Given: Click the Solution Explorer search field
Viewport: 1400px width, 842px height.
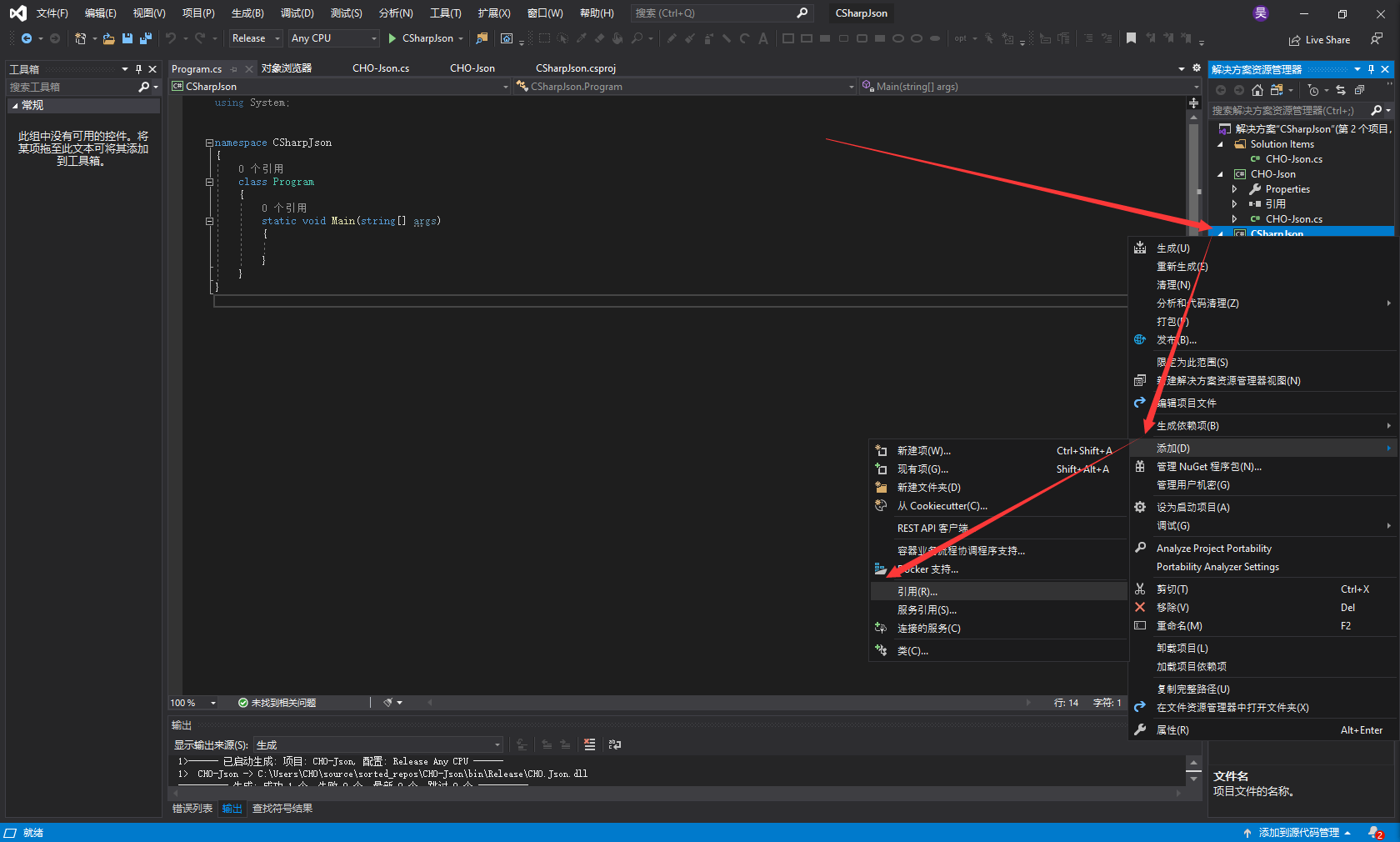Looking at the screenshot, I should click(1300, 110).
